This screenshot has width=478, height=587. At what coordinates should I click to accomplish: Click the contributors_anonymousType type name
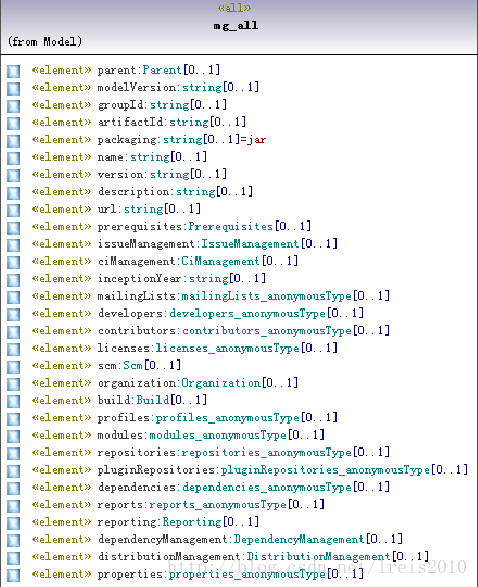(x=267, y=331)
